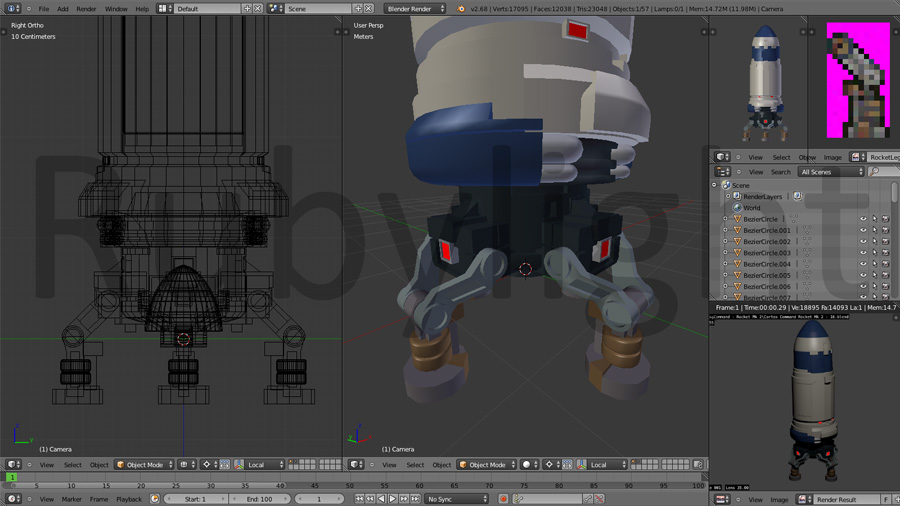The width and height of the screenshot is (900, 506).
Task: Hide BezierCircle.001 using its eye icon
Action: point(863,231)
